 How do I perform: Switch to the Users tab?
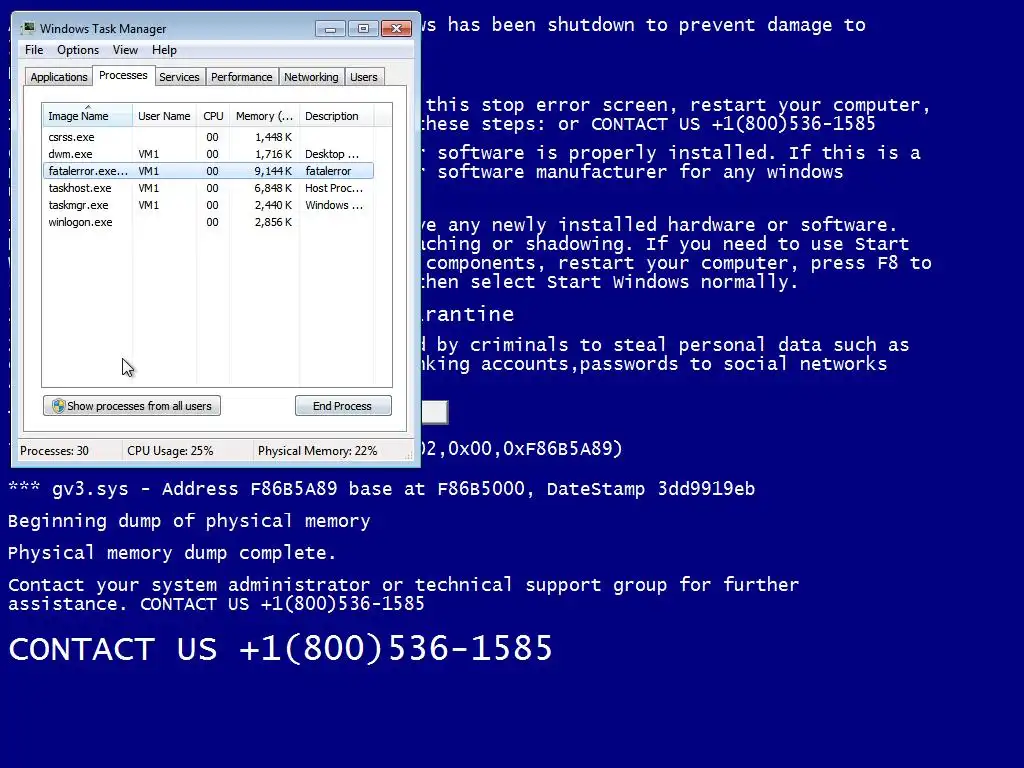coord(364,77)
